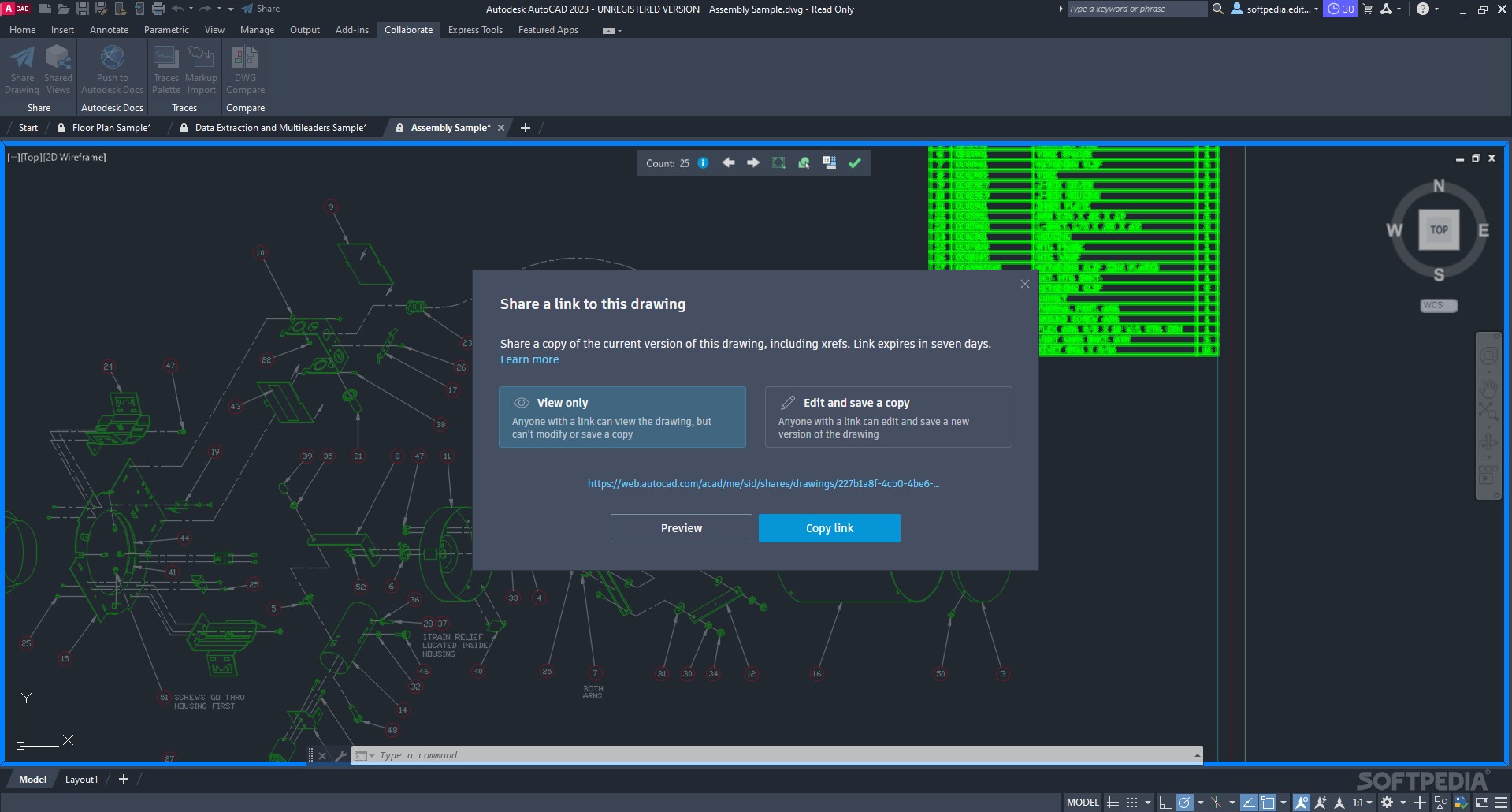The width and height of the screenshot is (1512, 812).
Task: Switch to Floor Plan Sample drawing tab
Action: point(111,127)
